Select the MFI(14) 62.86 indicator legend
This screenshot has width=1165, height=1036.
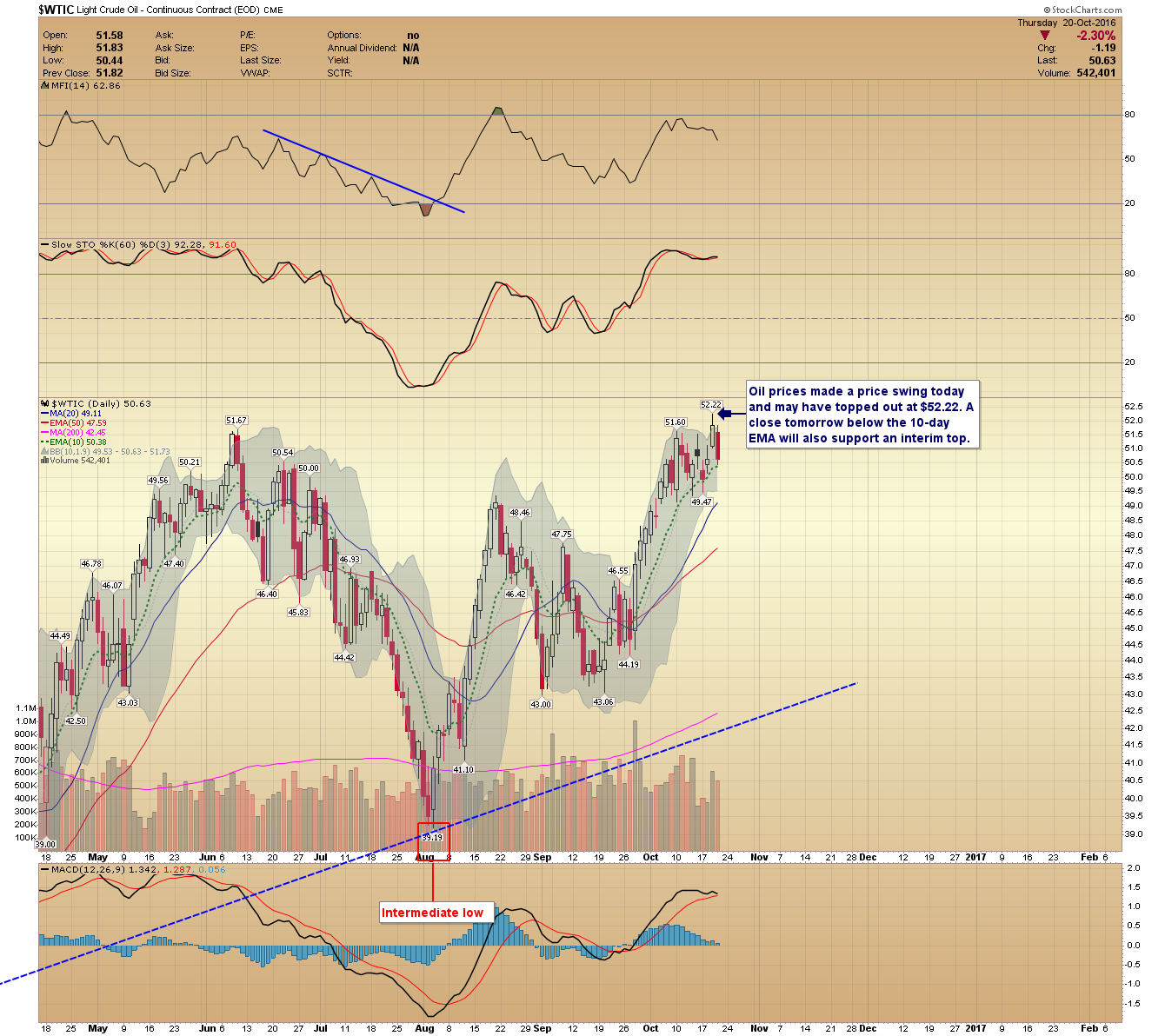click(x=83, y=86)
